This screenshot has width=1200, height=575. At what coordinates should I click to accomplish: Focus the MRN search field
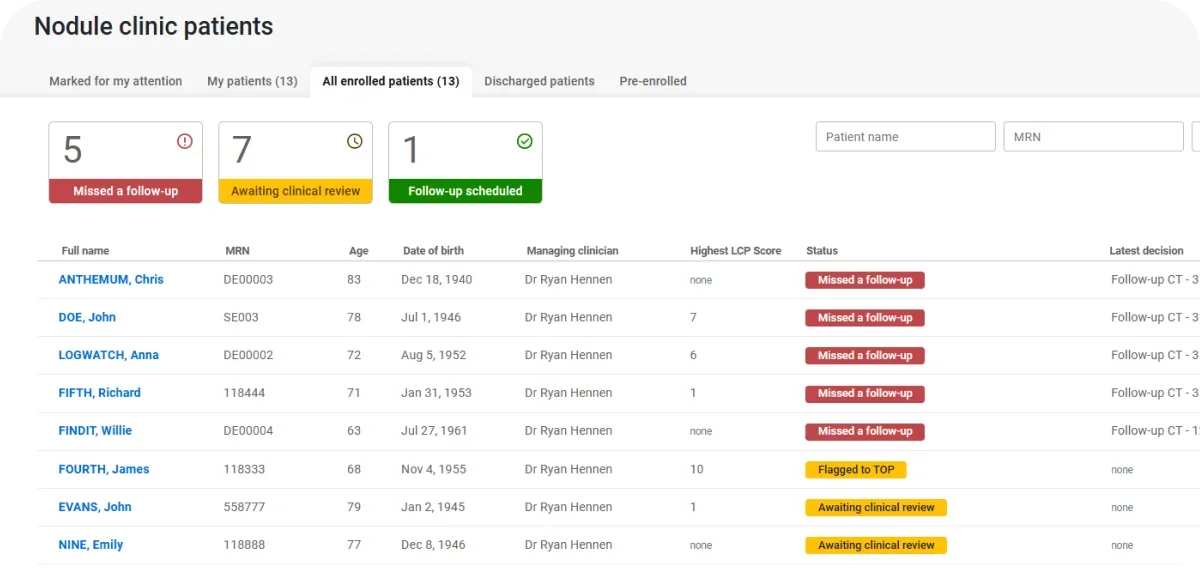point(1093,137)
